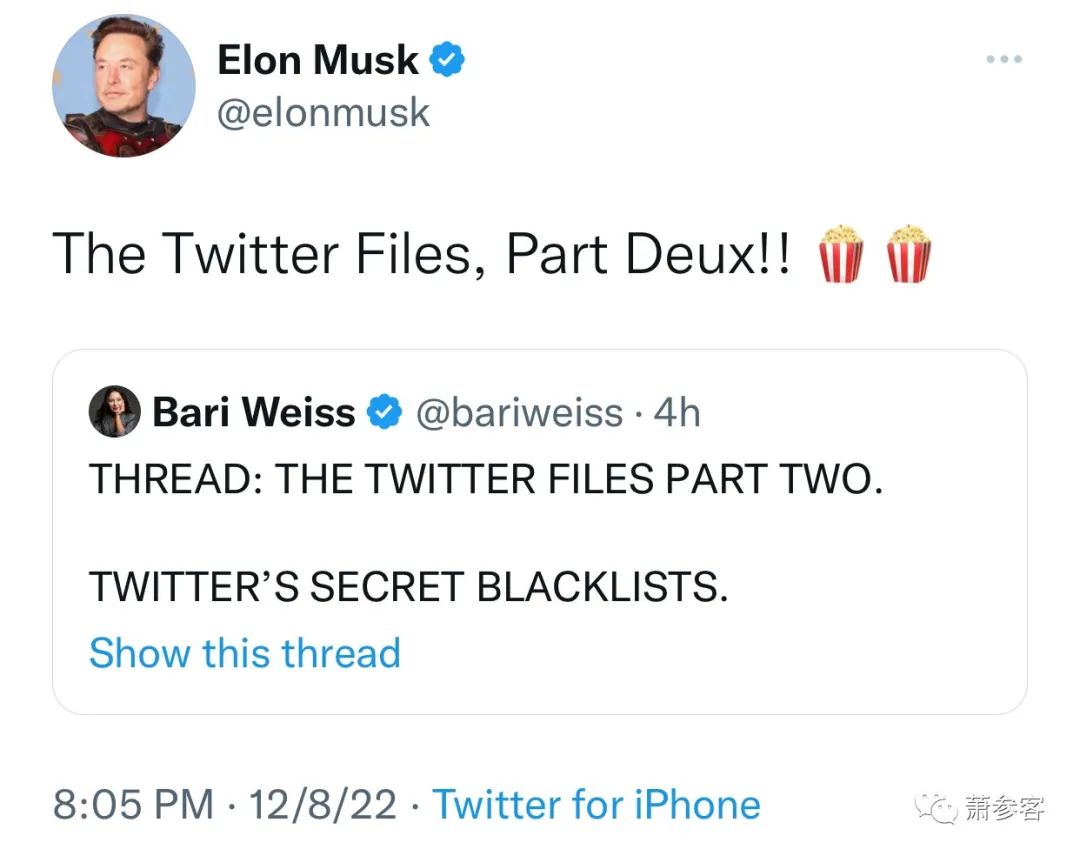Image resolution: width=1080 pixels, height=856 pixels.
Task: Open the @elonmusk handle link
Action: pos(323,113)
